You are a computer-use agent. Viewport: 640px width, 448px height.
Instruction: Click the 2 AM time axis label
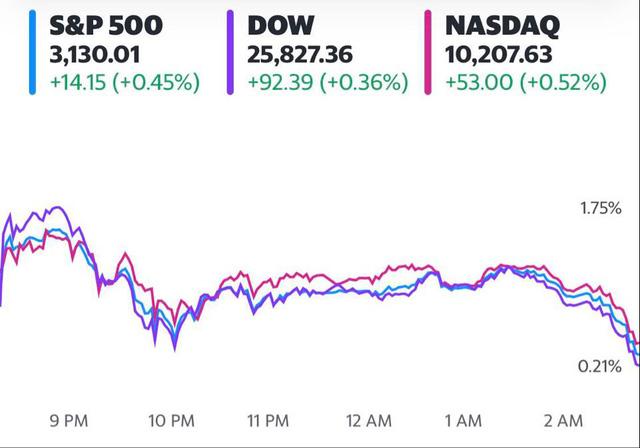pos(563,421)
